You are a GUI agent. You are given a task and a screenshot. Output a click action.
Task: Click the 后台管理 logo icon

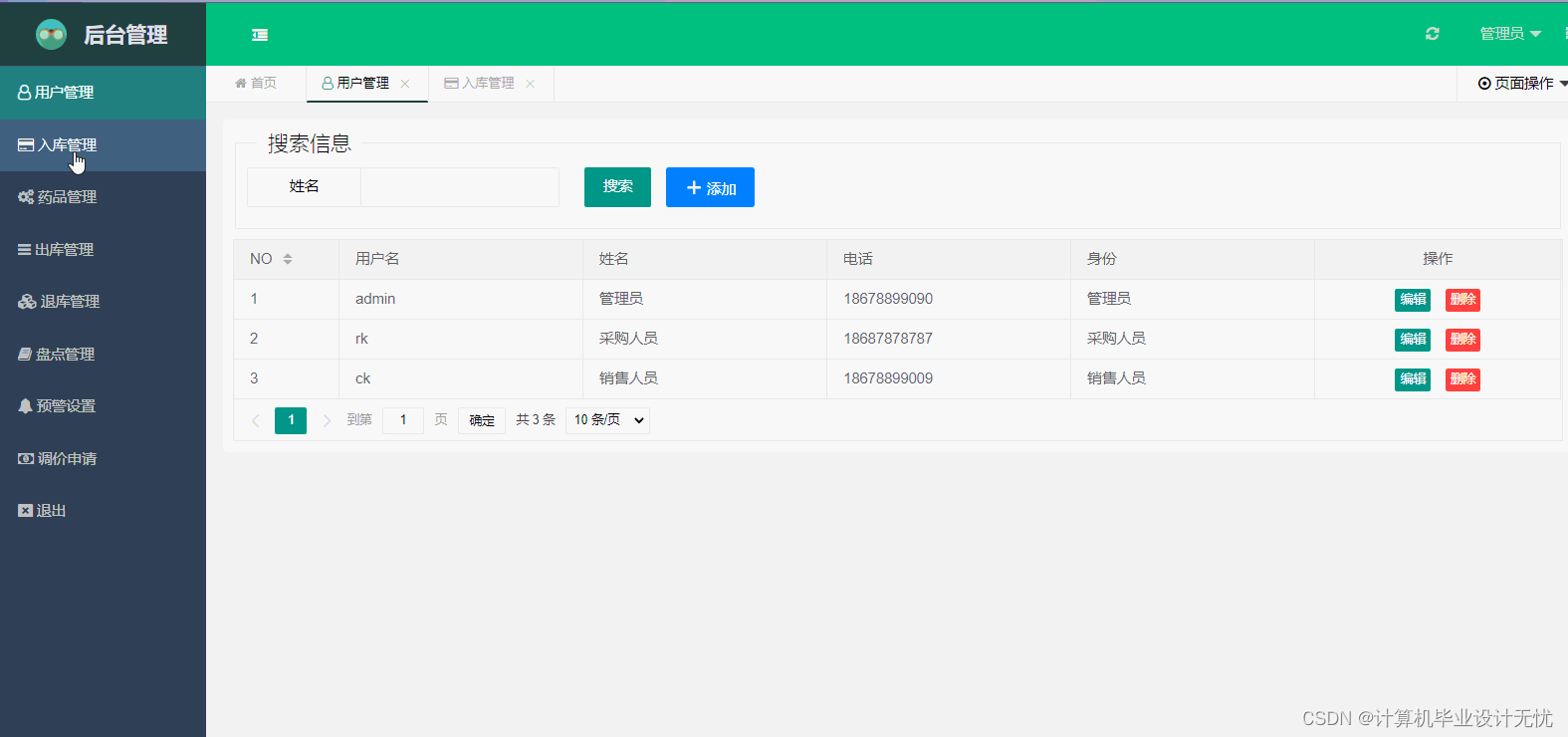(x=51, y=35)
